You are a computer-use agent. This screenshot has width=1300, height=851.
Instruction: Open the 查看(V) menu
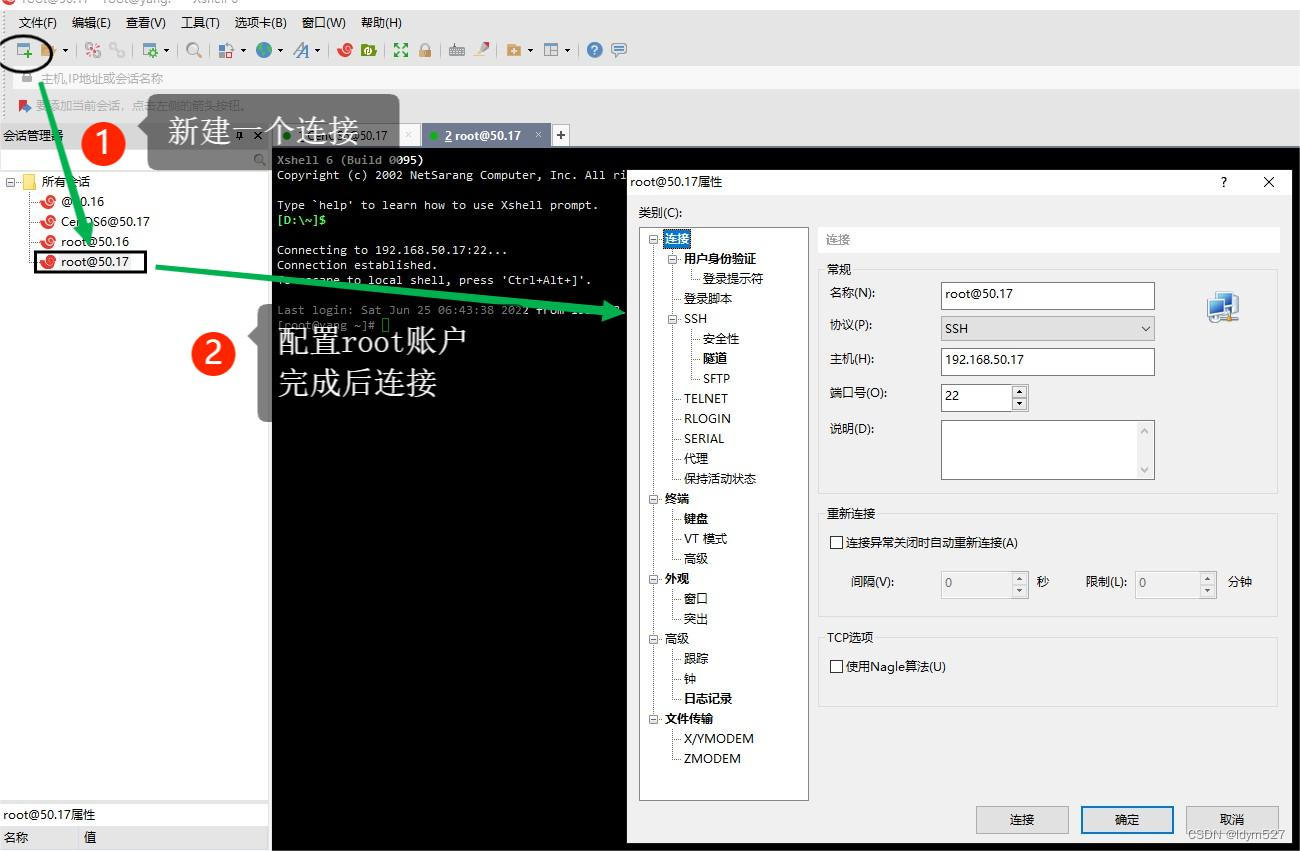[x=146, y=22]
